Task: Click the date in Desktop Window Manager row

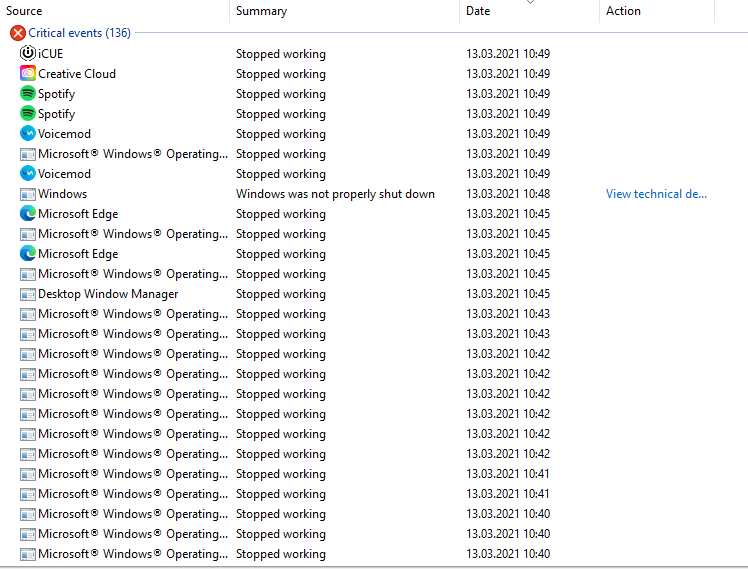Action: click(x=508, y=294)
